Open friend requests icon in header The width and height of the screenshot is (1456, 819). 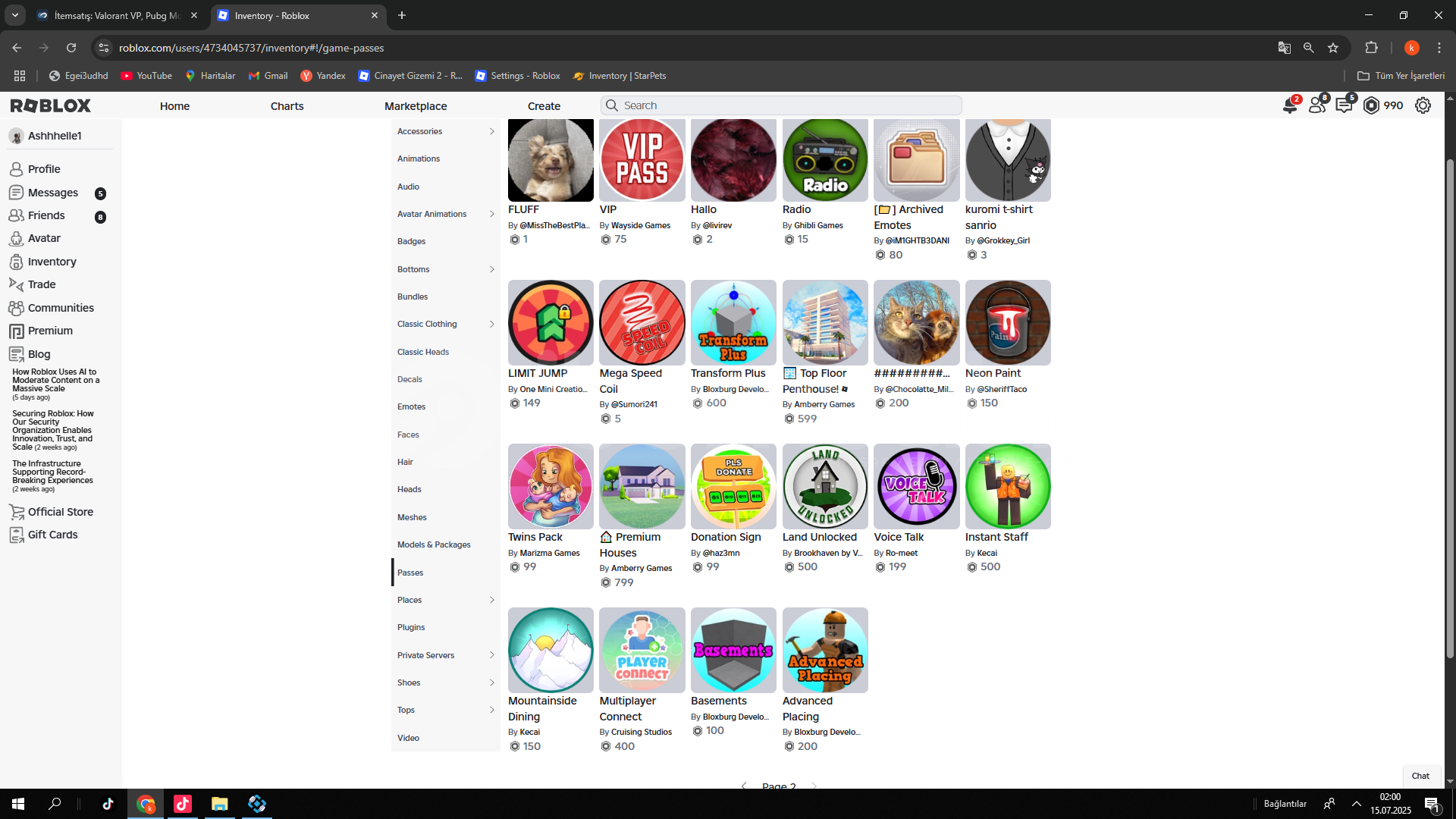click(1318, 105)
